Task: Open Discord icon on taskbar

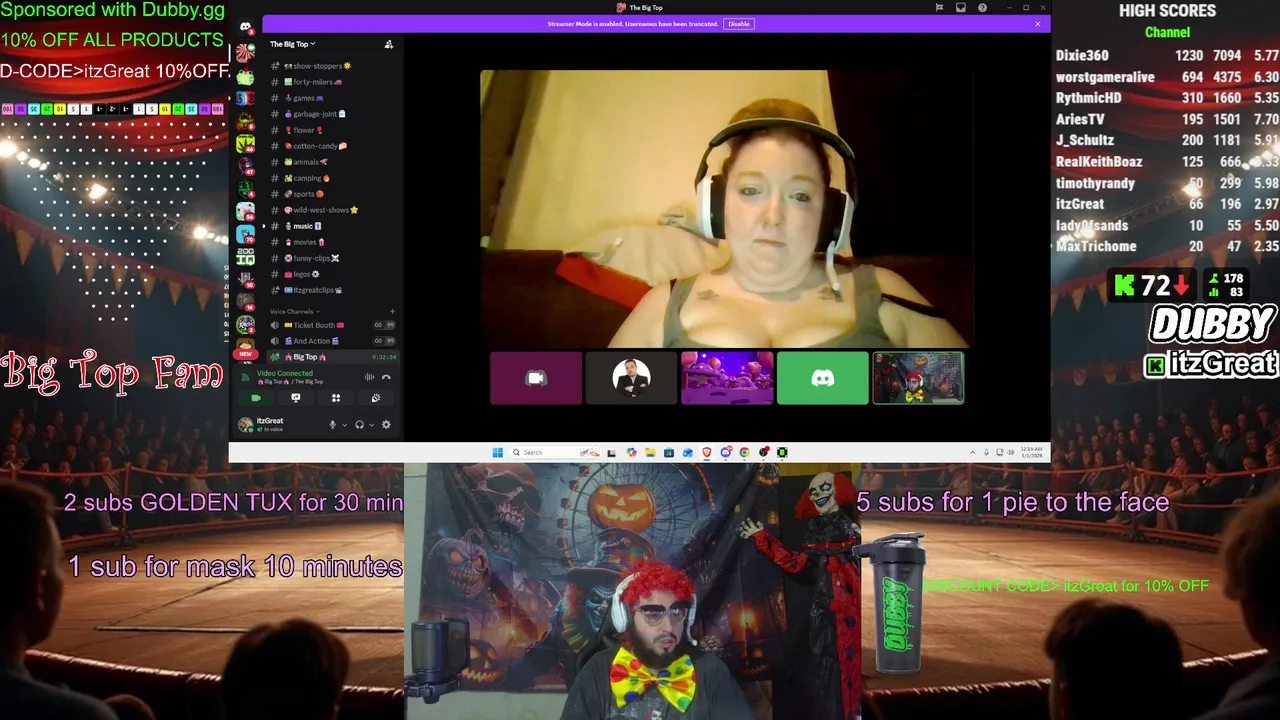Action: (x=726, y=452)
